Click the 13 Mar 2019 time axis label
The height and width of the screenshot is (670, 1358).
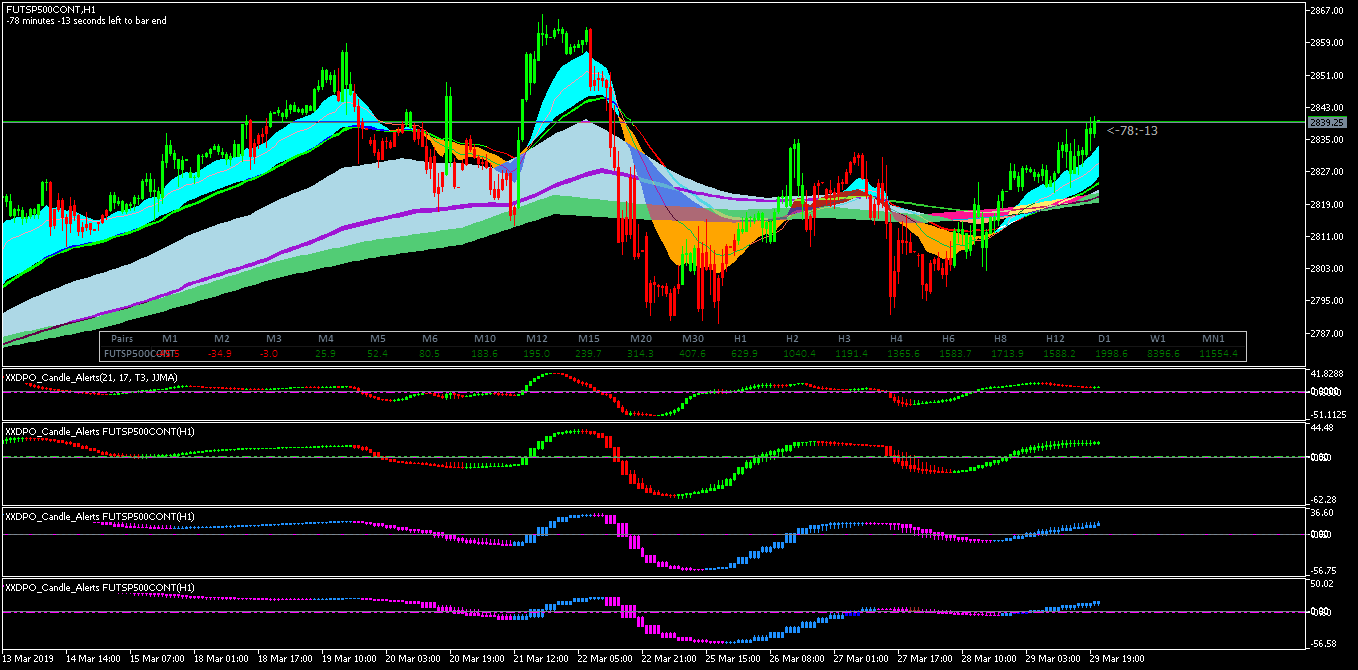[x=29, y=659]
